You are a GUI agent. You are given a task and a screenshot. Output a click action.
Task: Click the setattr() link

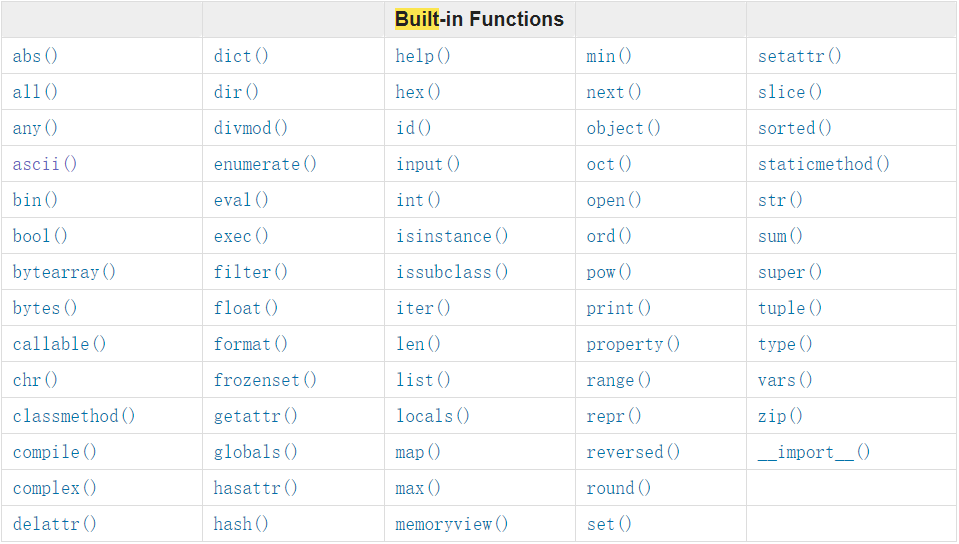point(800,56)
